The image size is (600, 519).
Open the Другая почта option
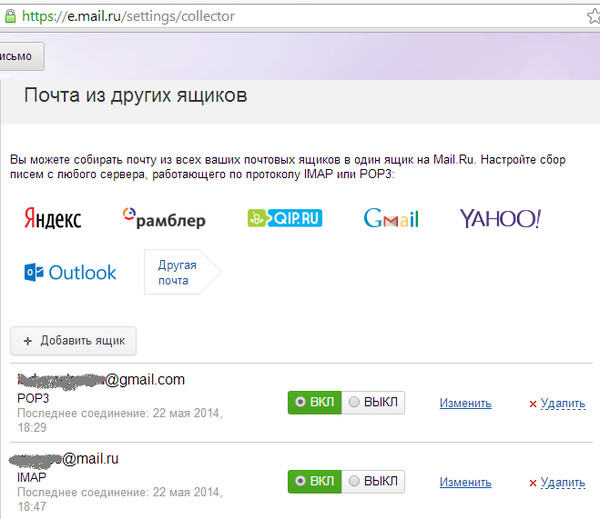[x=183, y=272]
